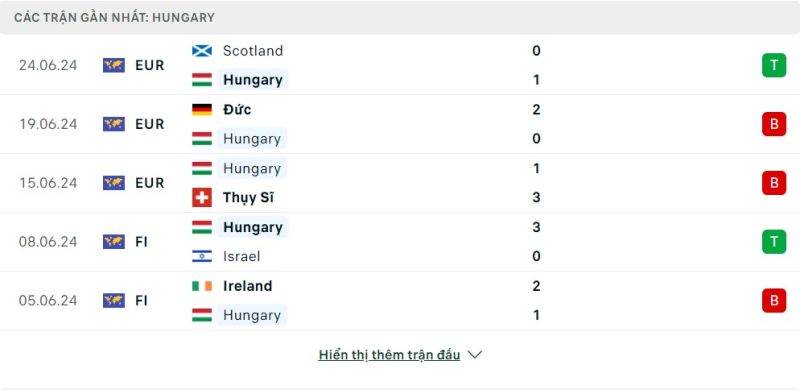Click the red B badge for Ireland match

(774, 300)
